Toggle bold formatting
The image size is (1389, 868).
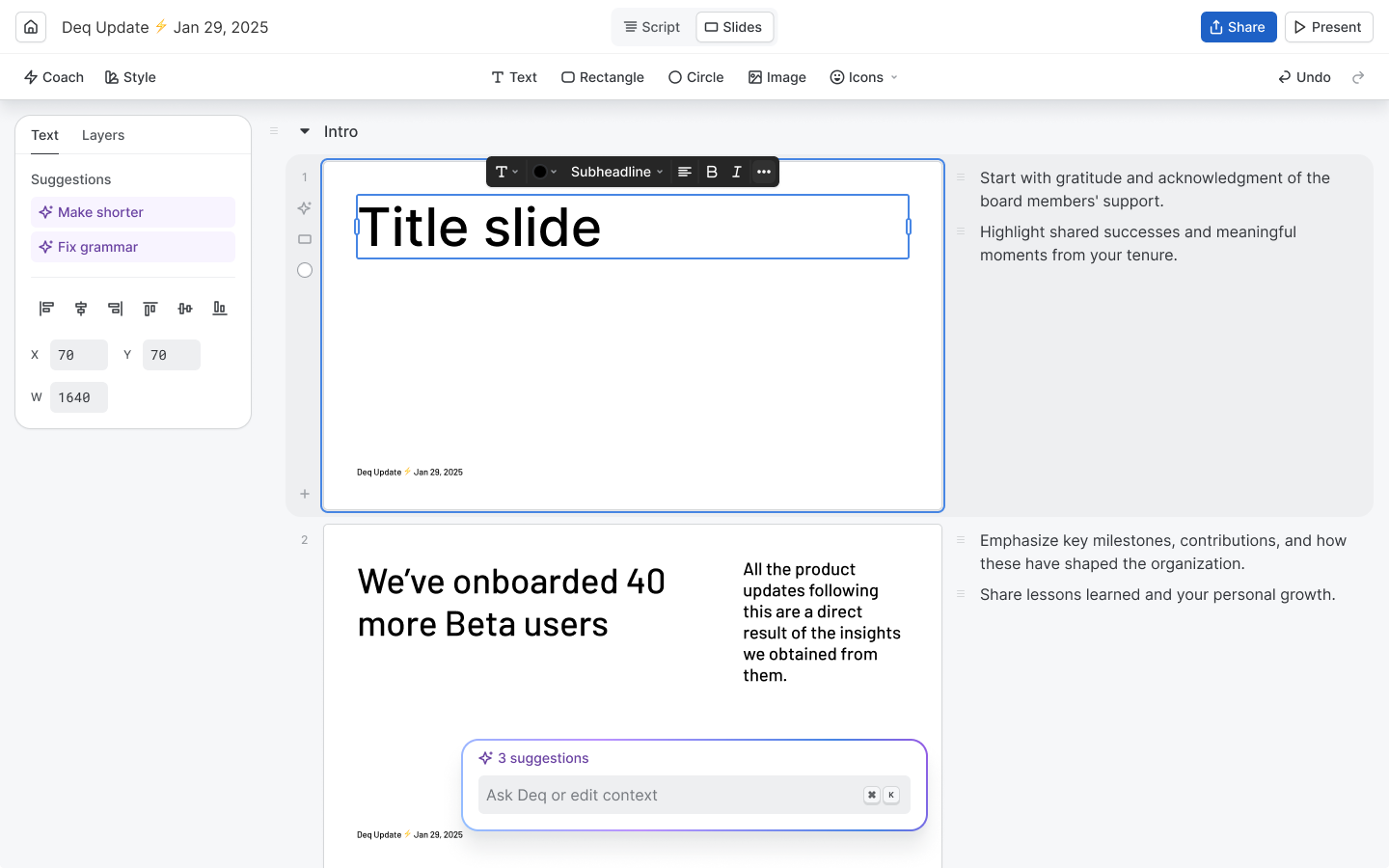[x=712, y=172]
